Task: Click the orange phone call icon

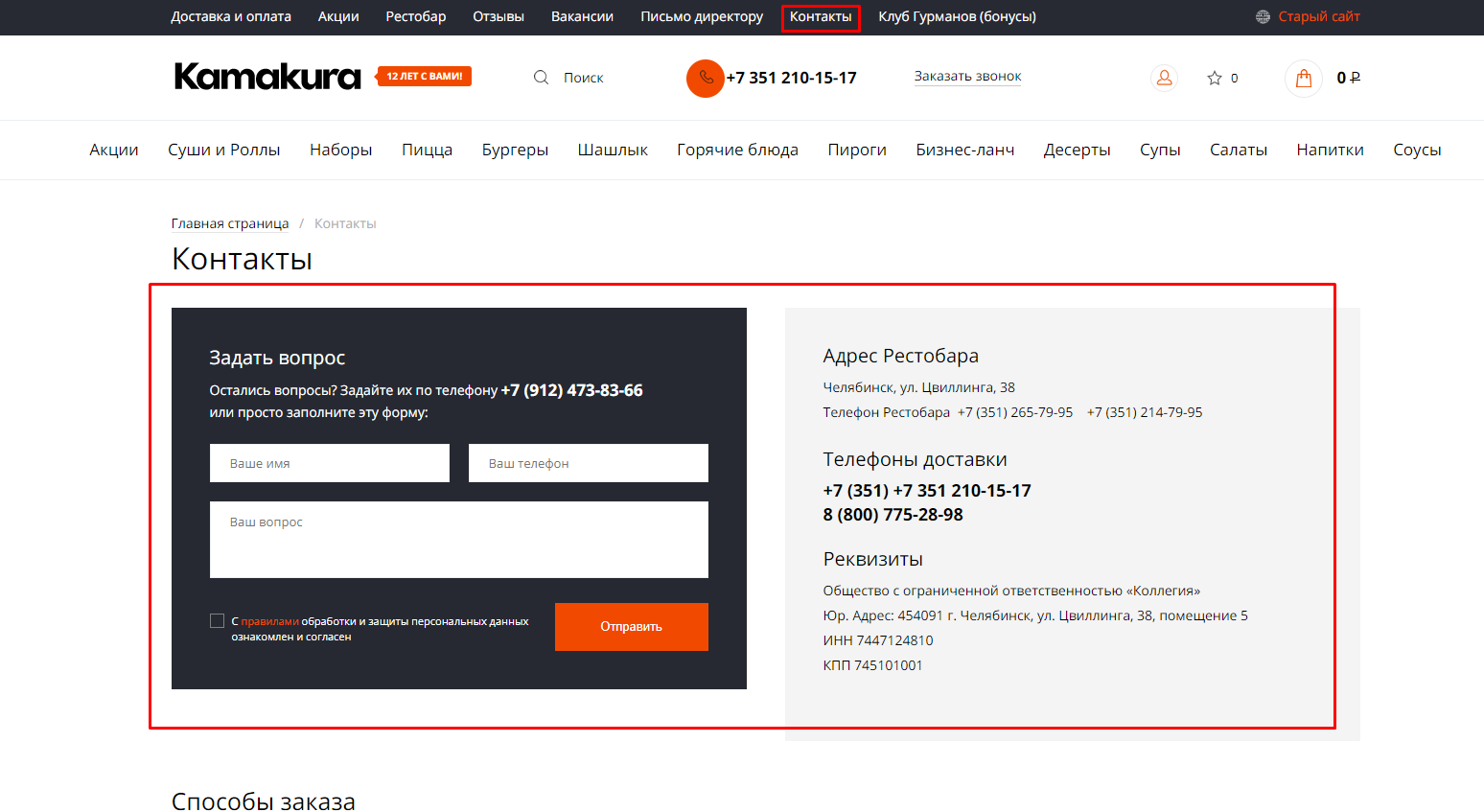Action: tap(706, 78)
